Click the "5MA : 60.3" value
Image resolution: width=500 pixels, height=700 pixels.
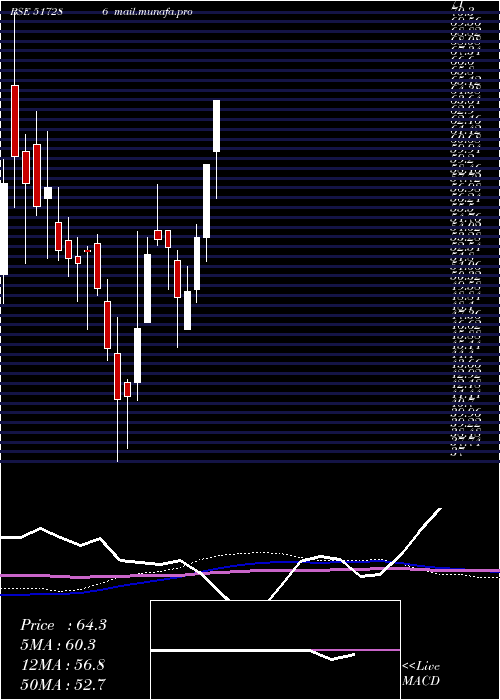click(58, 645)
